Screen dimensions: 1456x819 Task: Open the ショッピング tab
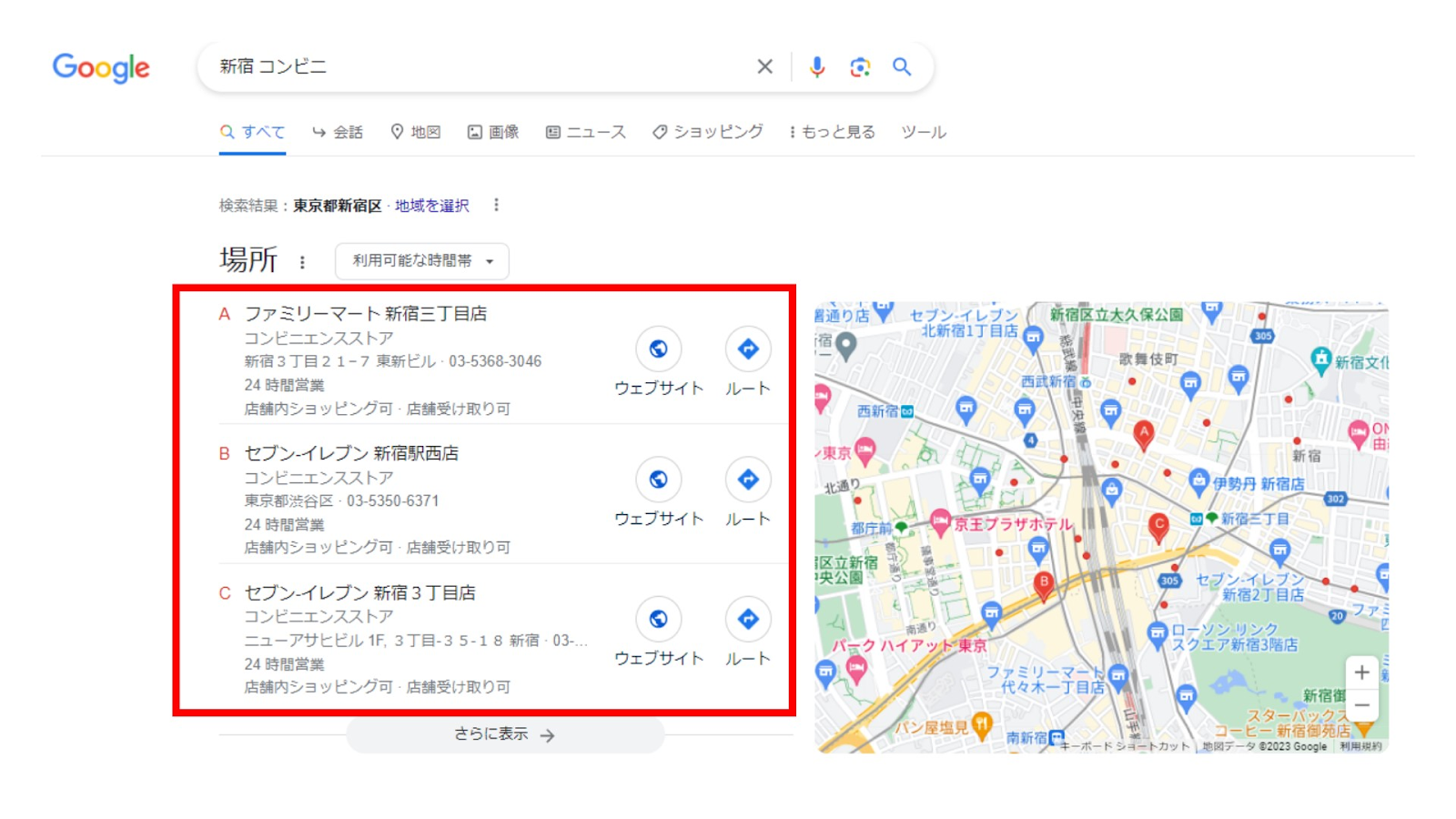pyautogui.click(x=708, y=132)
